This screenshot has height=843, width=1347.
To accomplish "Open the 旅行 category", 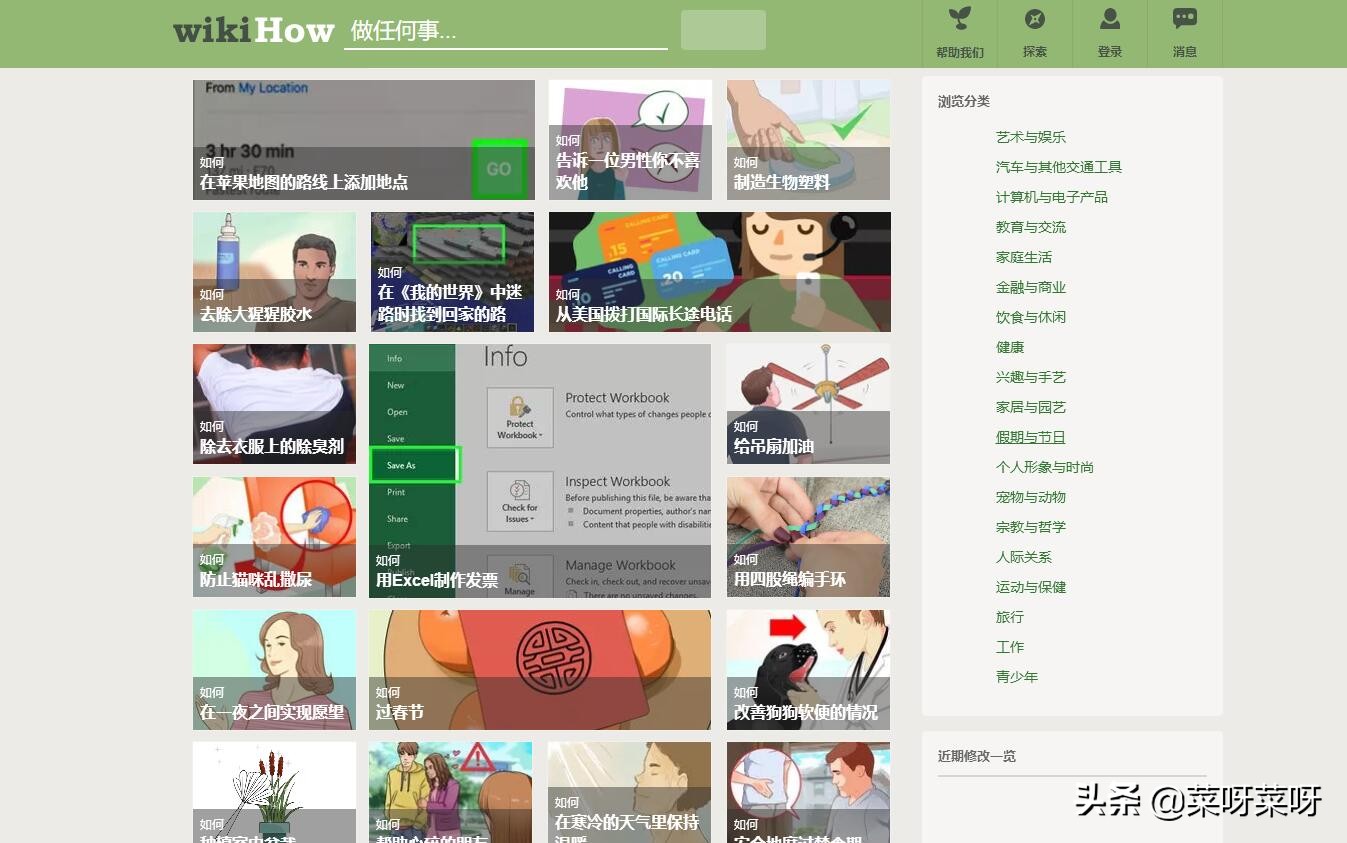I will [1008, 617].
